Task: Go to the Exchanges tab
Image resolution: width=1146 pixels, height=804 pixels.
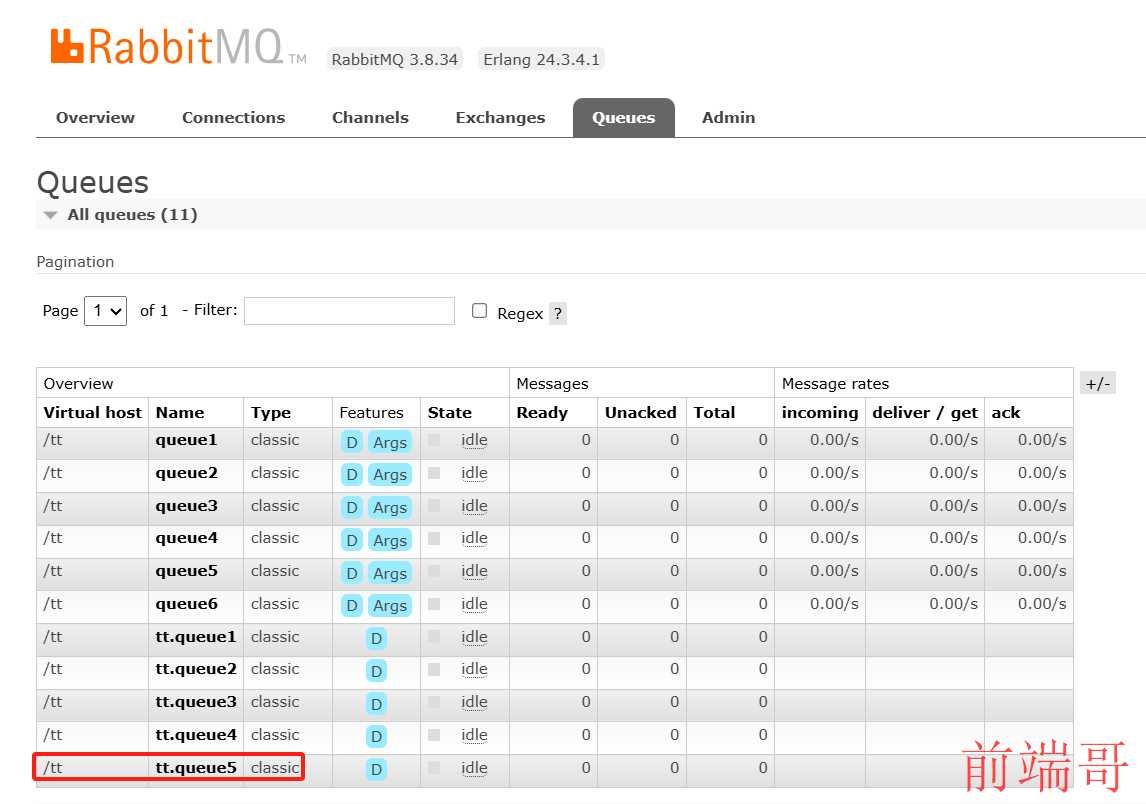Action: pyautogui.click(x=500, y=118)
